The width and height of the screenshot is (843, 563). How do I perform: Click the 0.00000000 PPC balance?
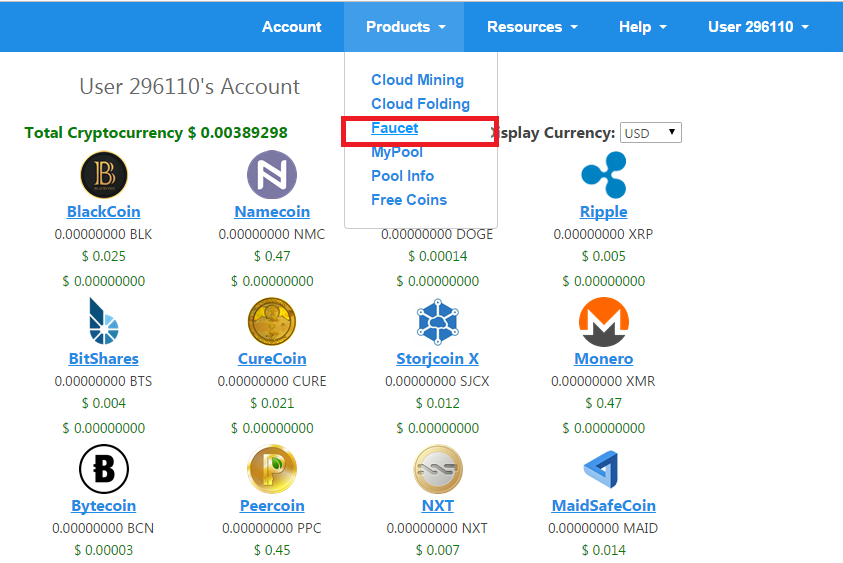[x=272, y=529]
